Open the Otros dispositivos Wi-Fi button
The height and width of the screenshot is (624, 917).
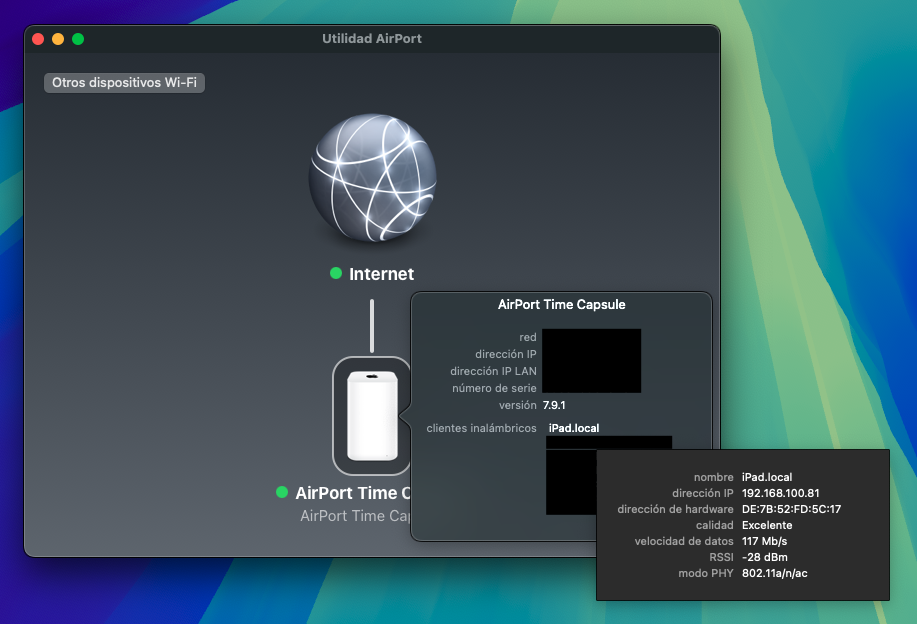pyautogui.click(x=124, y=82)
